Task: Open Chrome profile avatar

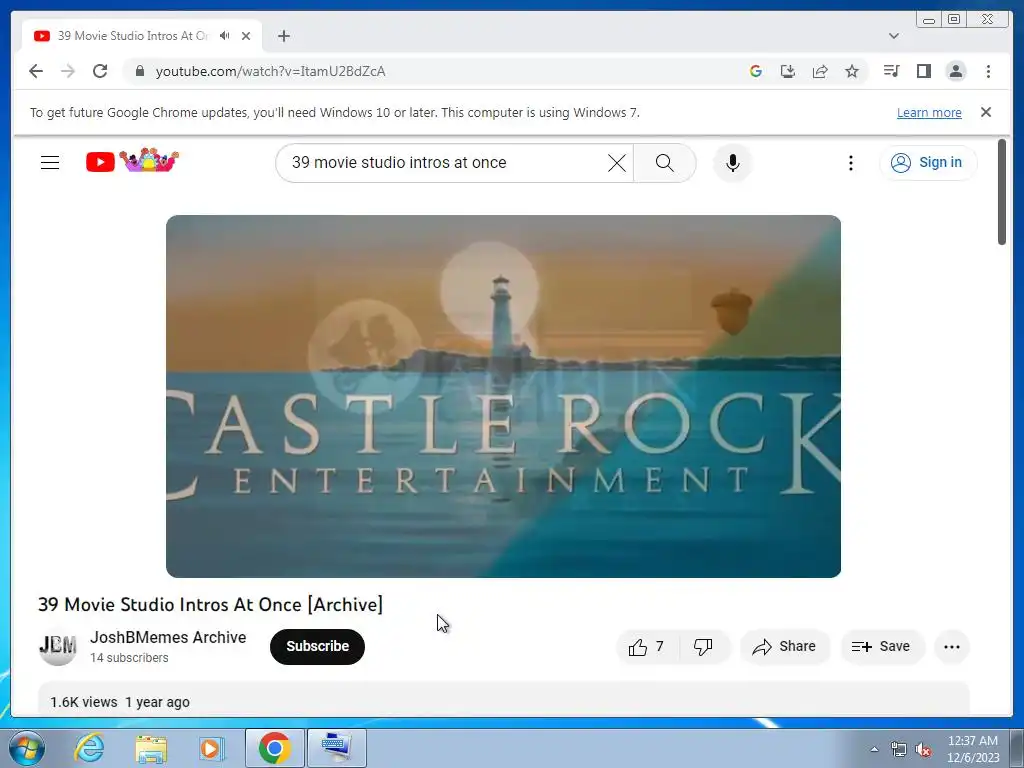Action: coord(955,71)
